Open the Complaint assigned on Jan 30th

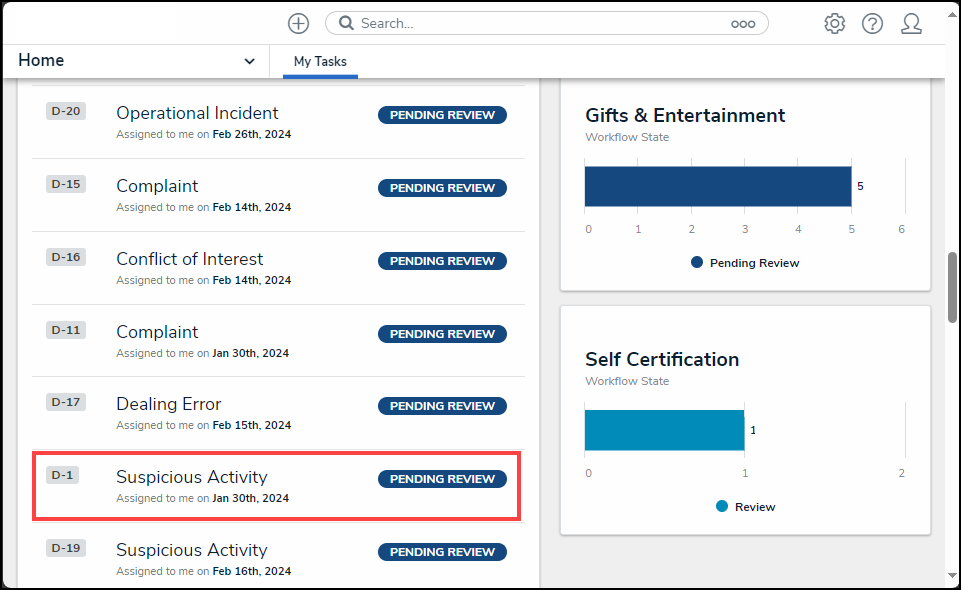[x=157, y=331]
